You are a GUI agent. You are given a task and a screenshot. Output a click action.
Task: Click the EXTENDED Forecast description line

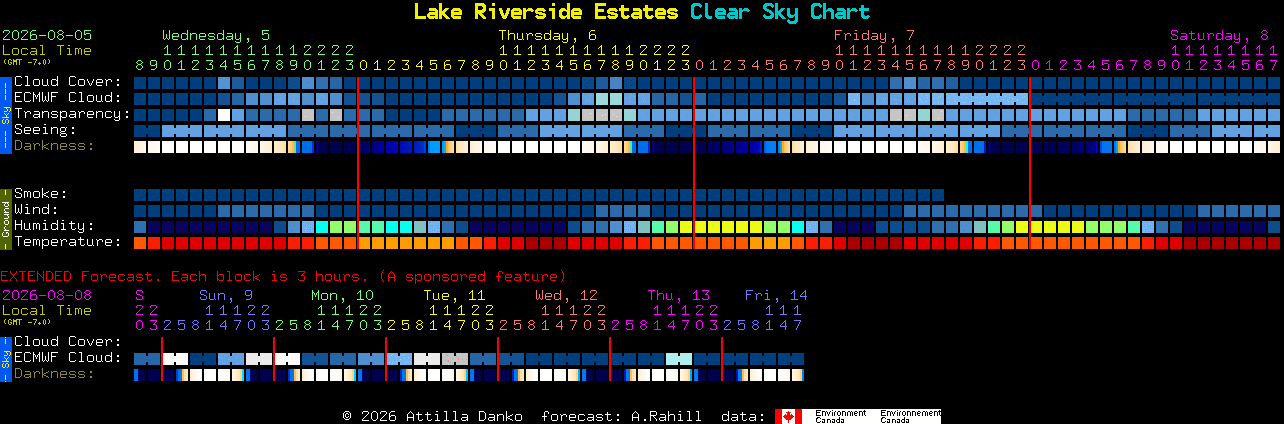(x=283, y=276)
